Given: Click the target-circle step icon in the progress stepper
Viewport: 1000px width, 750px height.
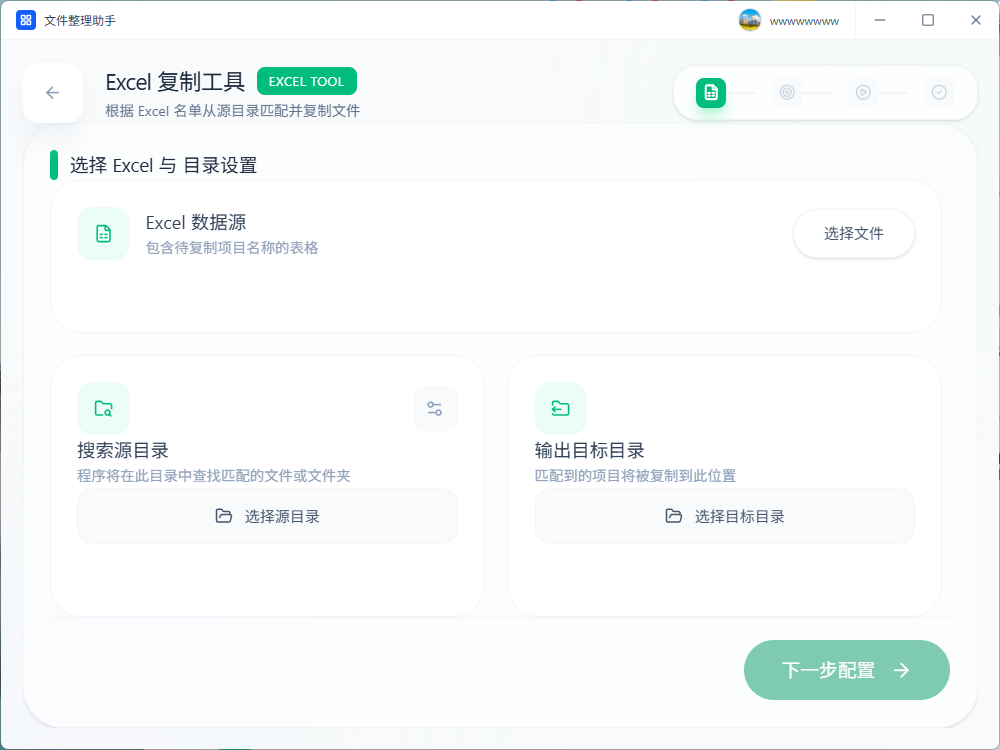Looking at the screenshot, I should pyautogui.click(x=787, y=92).
